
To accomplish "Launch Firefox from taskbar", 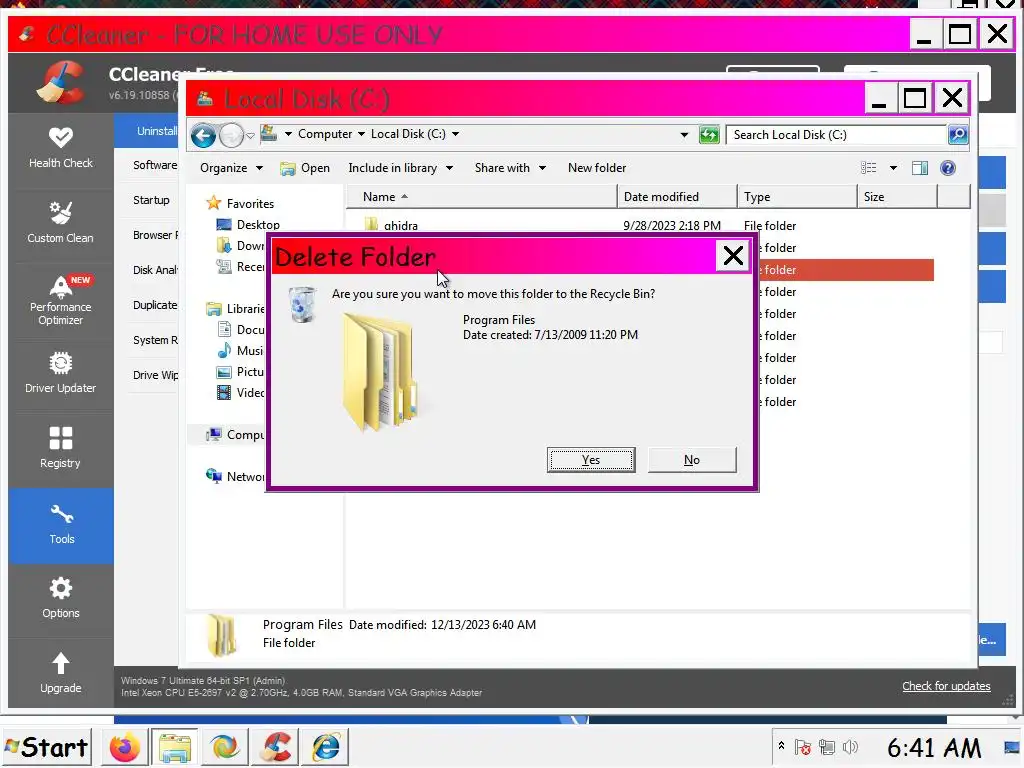I will pos(124,747).
